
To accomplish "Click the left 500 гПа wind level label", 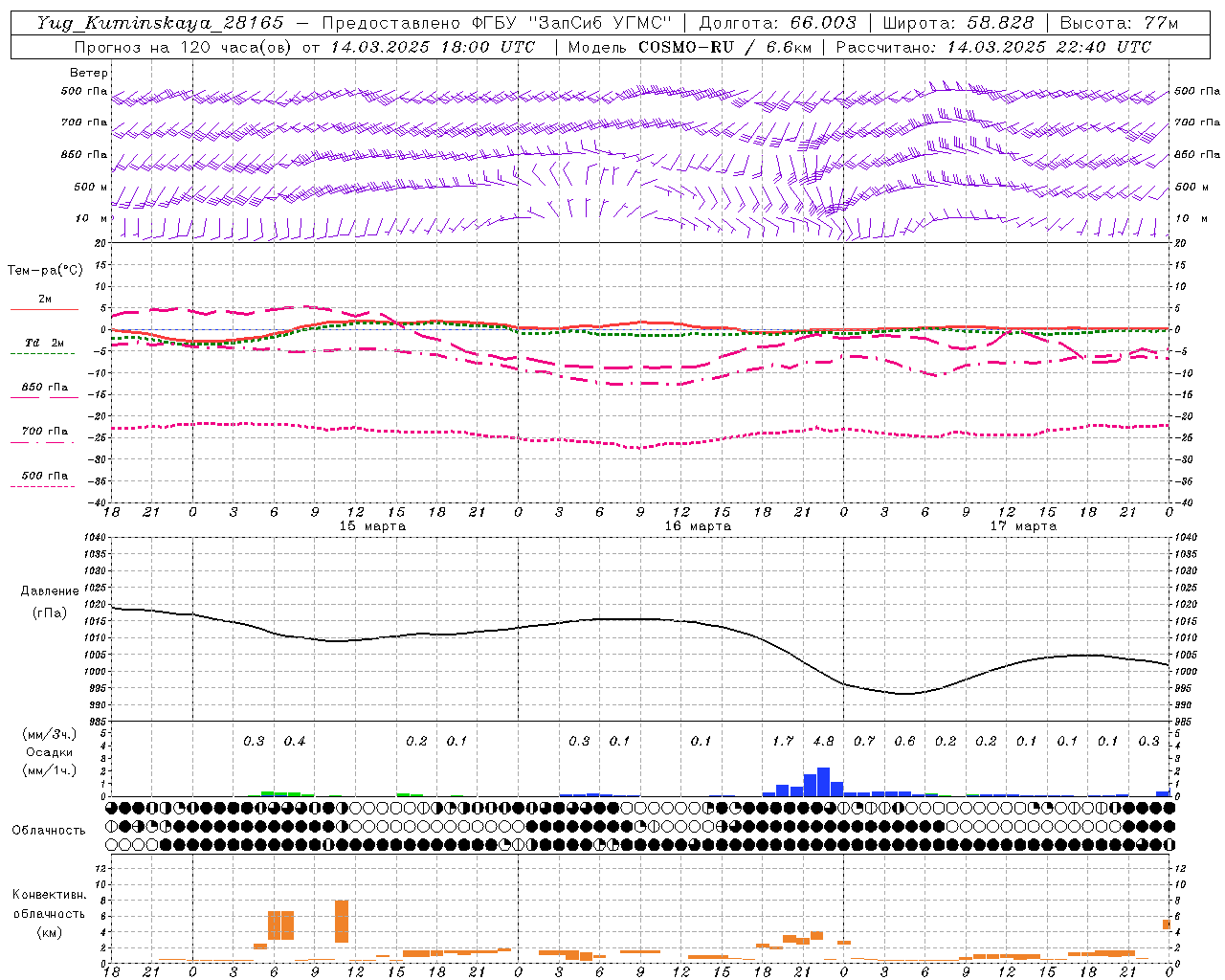I will click(x=84, y=92).
